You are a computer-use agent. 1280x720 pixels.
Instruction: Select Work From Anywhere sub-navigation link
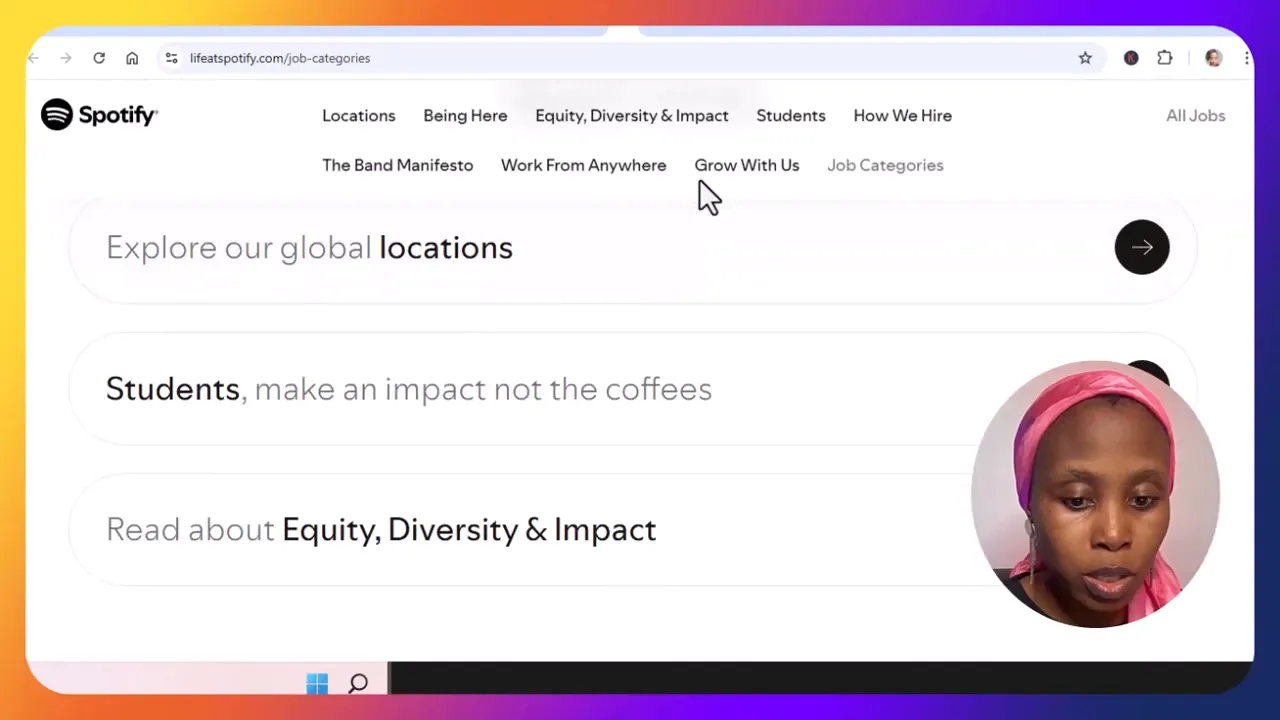coord(584,165)
